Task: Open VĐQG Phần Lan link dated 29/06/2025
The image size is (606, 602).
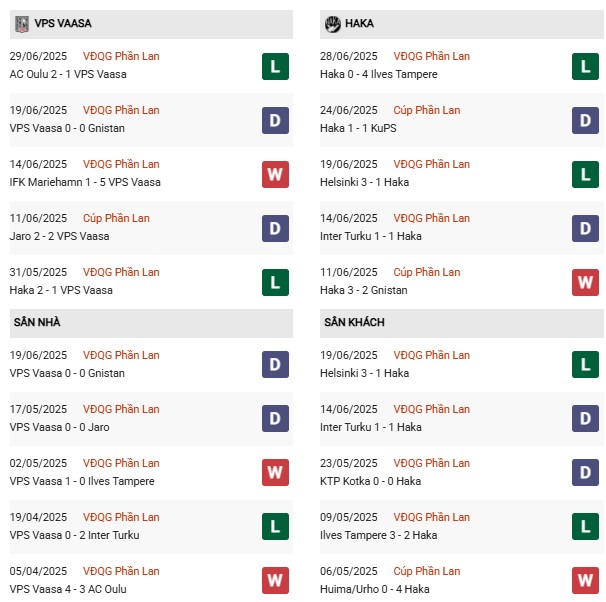Action: 121,56
